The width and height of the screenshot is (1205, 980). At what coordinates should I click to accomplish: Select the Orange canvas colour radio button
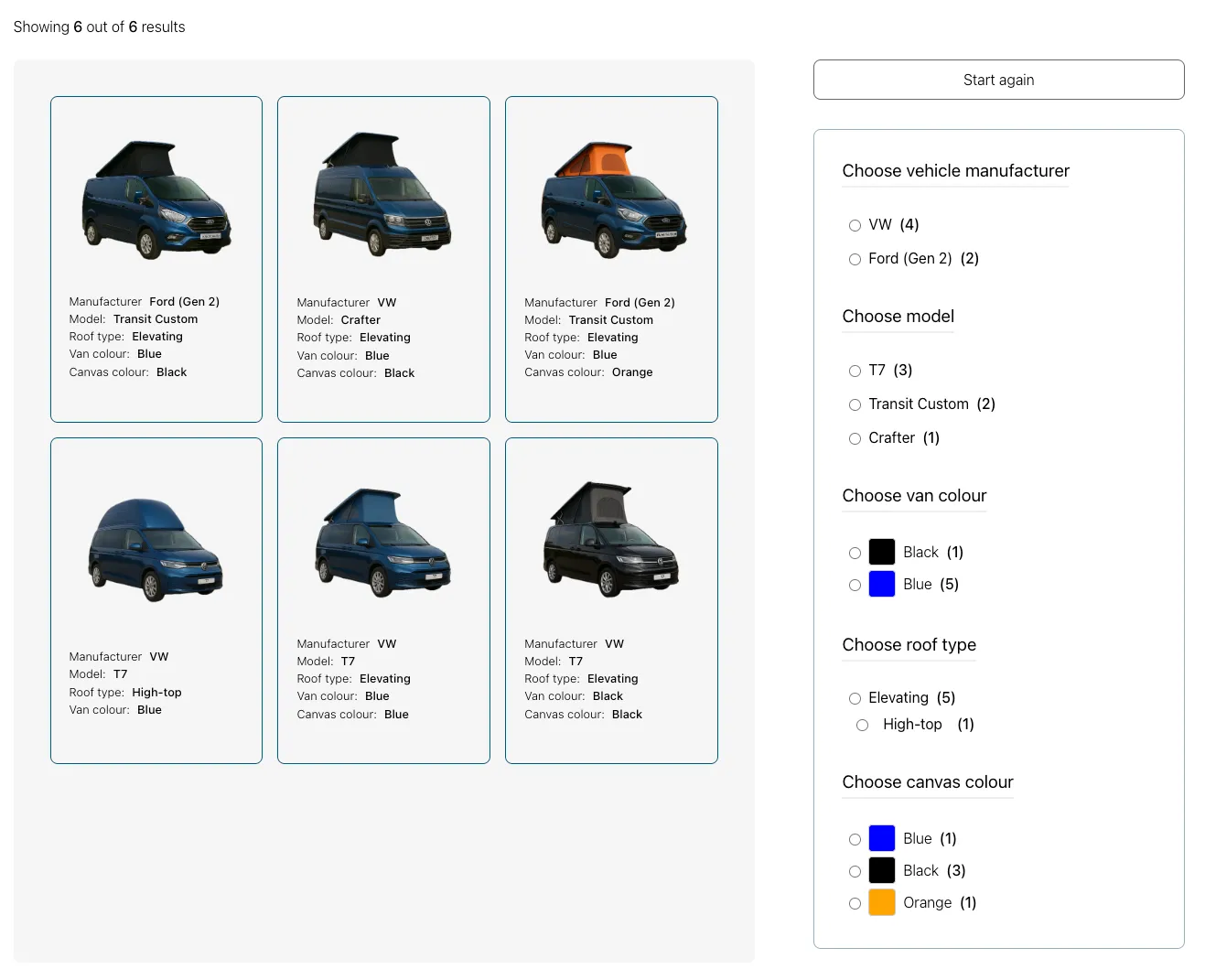[x=855, y=903]
